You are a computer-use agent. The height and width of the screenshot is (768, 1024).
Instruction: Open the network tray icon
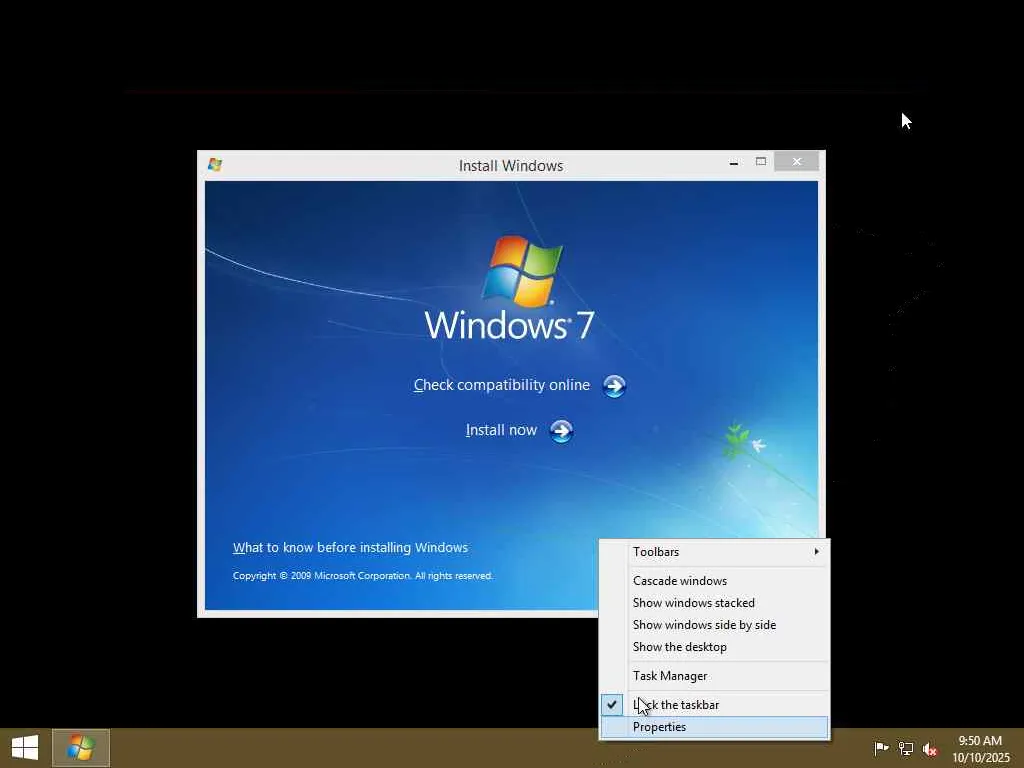tap(906, 748)
